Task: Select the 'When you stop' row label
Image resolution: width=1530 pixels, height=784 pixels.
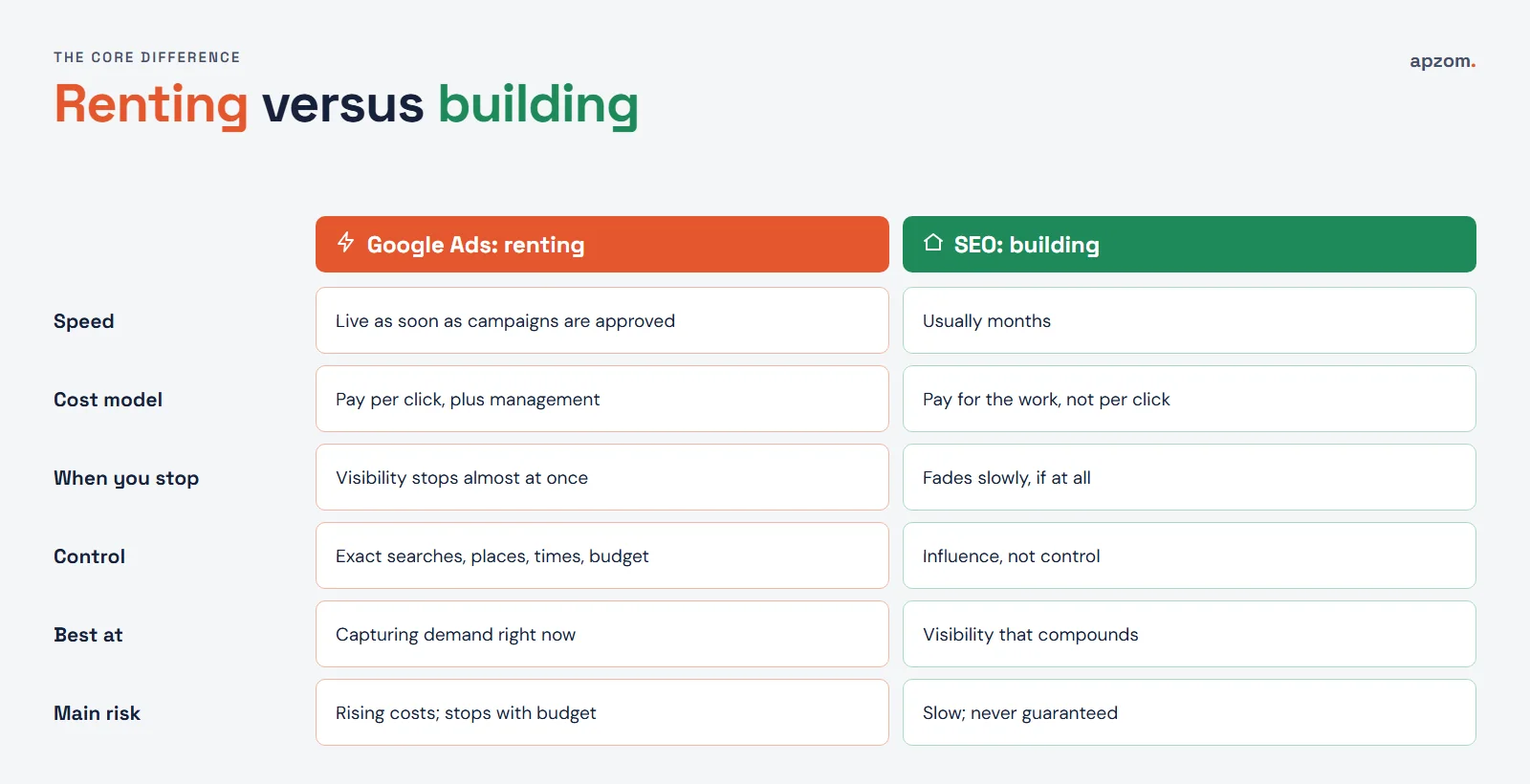Action: point(126,478)
